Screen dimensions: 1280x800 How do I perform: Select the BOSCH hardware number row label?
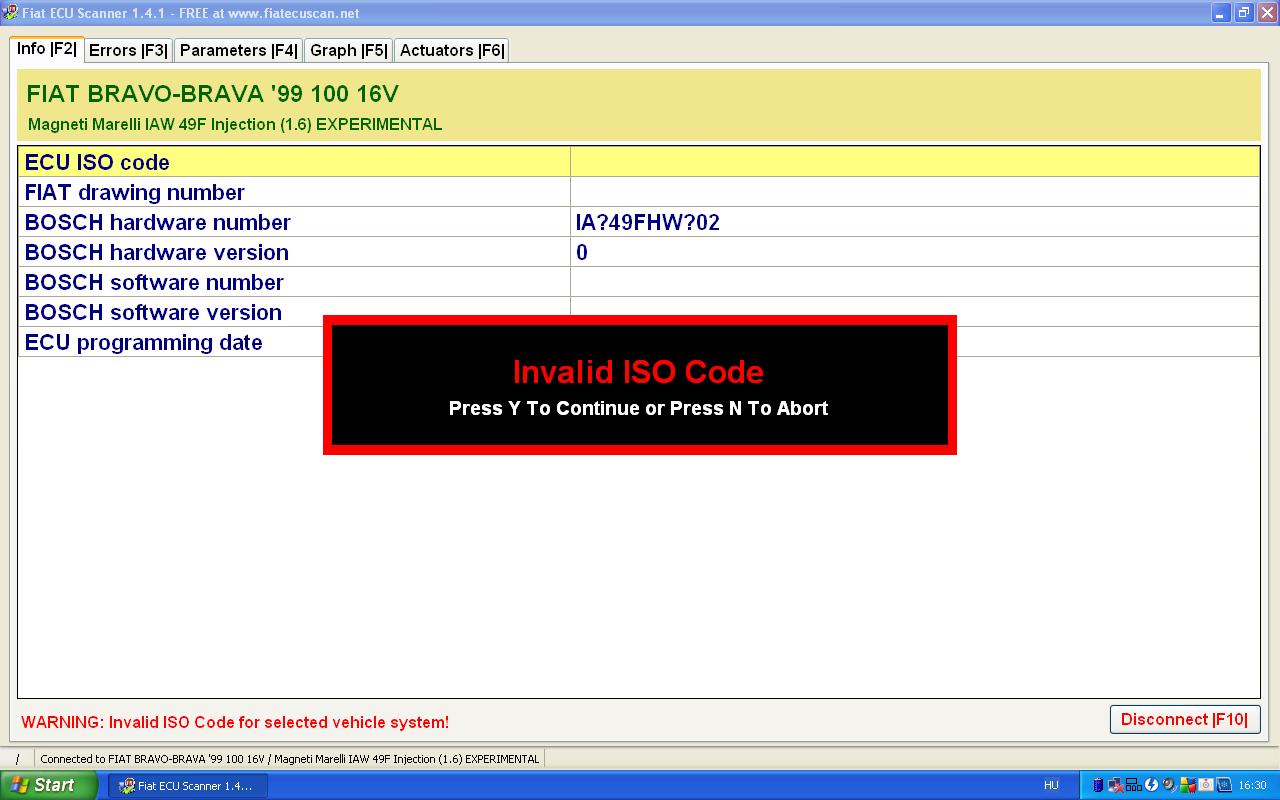[x=158, y=222]
